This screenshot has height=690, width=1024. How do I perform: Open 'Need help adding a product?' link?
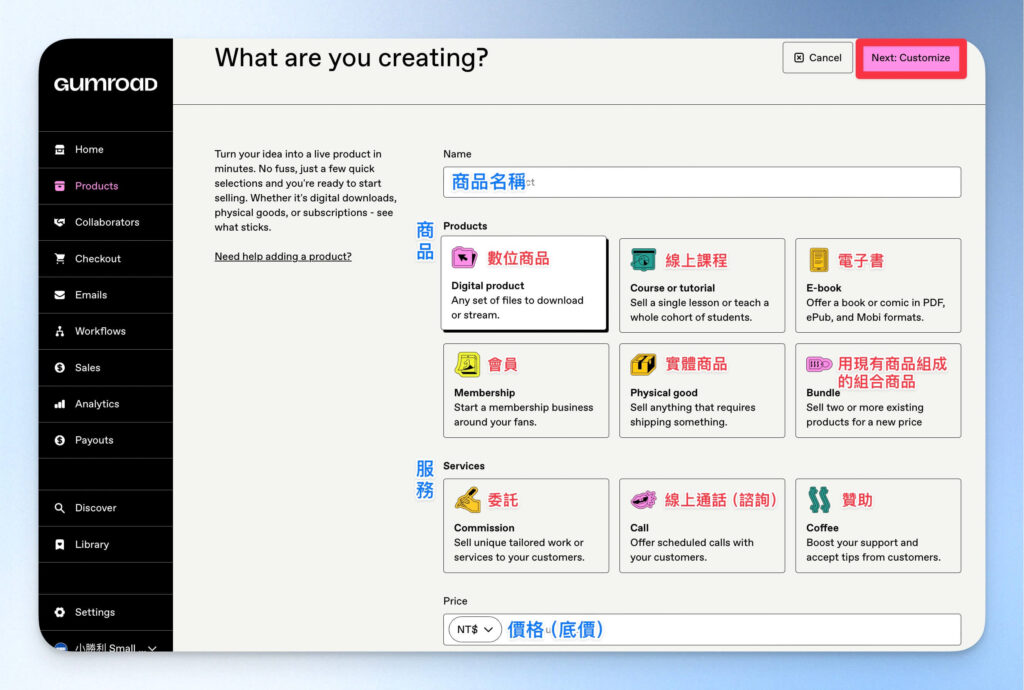[283, 257]
